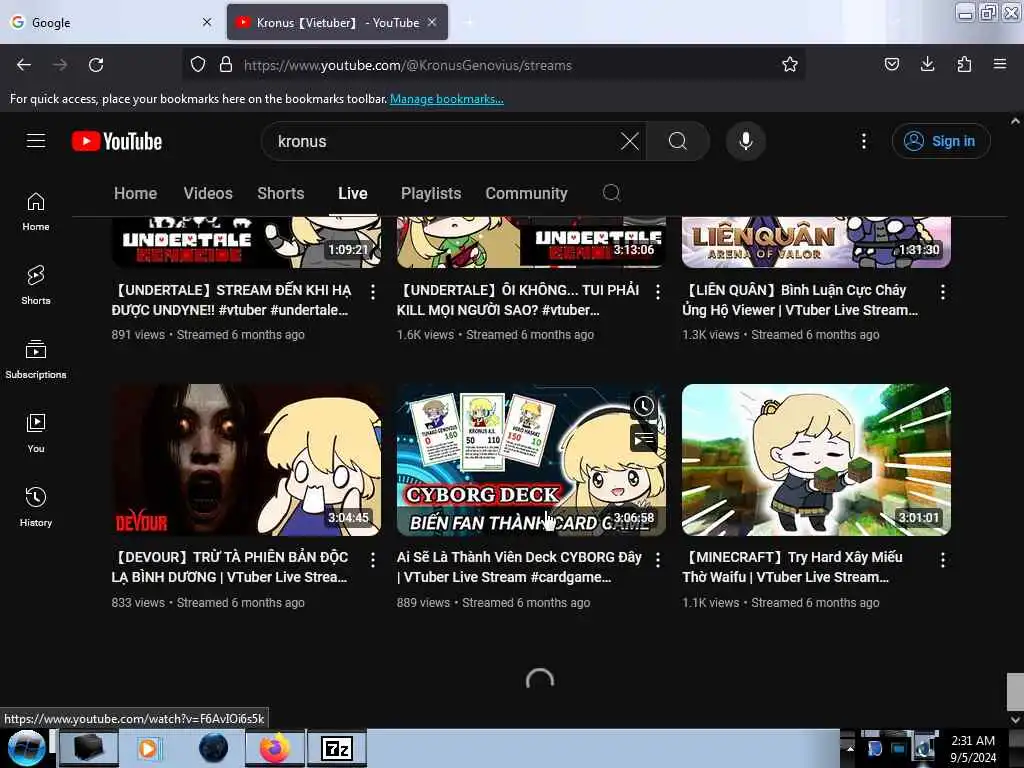Open Pocket save icon in toolbar
This screenshot has width=1024, height=768.
(x=891, y=64)
